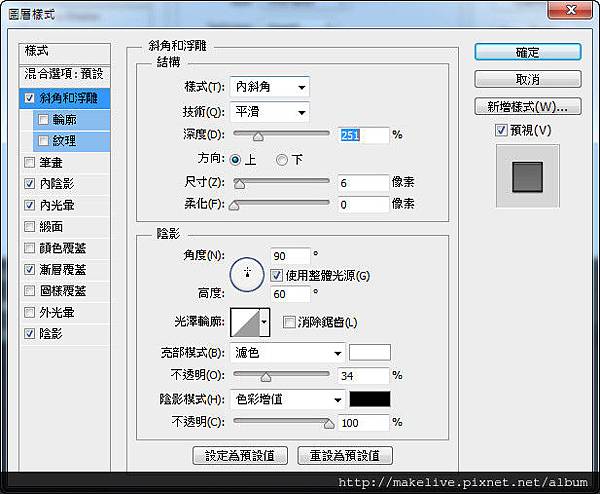The width and height of the screenshot is (600, 494).
Task: Enable the 筆畫 checkbox
Action: (29, 163)
